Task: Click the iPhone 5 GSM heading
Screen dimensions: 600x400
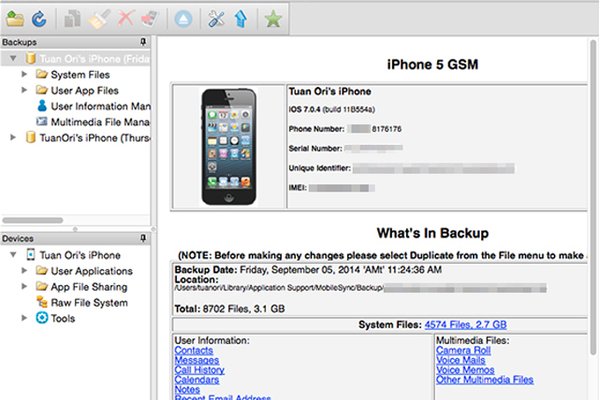Action: coord(432,64)
